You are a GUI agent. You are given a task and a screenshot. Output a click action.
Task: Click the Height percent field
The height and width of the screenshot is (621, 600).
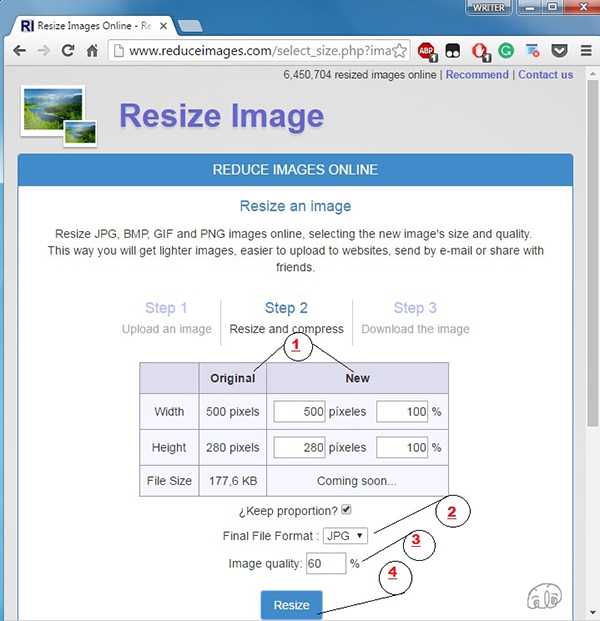click(x=402, y=447)
